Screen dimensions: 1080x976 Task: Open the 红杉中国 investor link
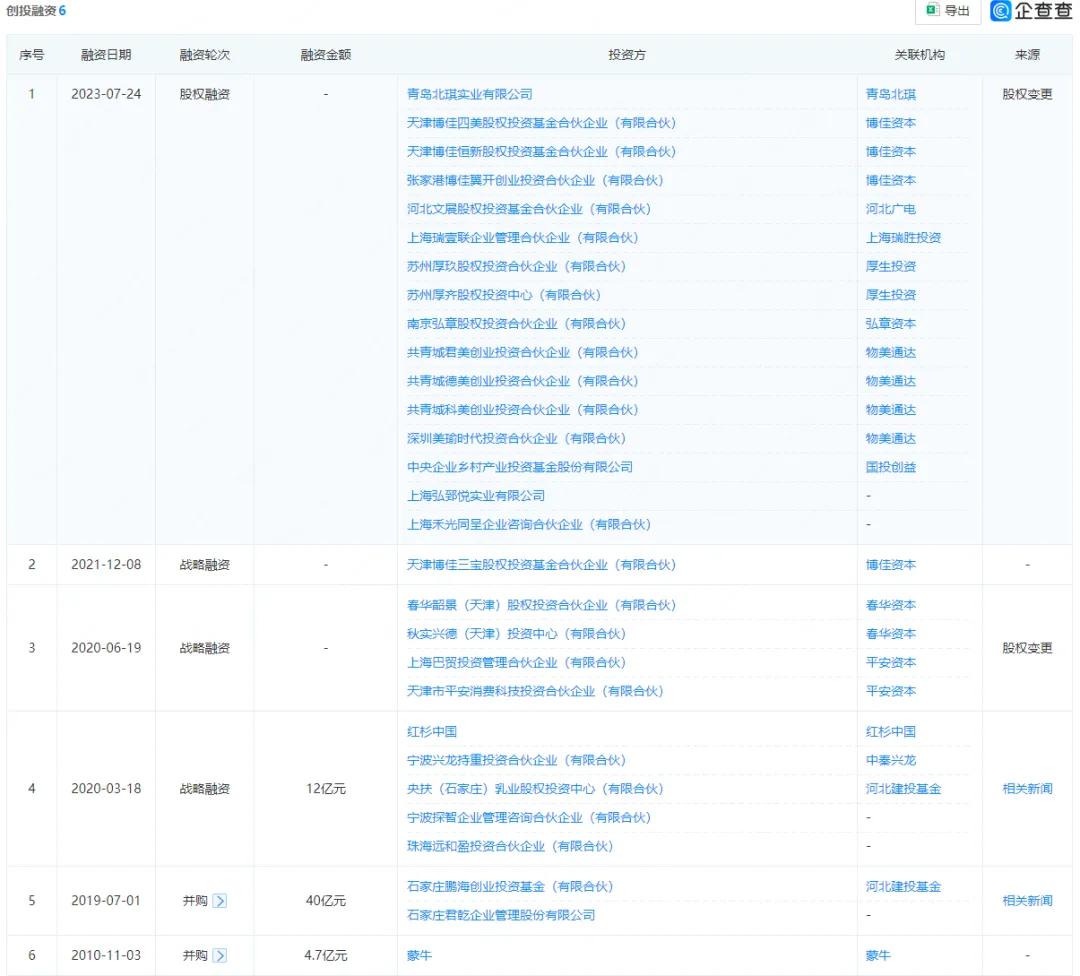click(432, 732)
